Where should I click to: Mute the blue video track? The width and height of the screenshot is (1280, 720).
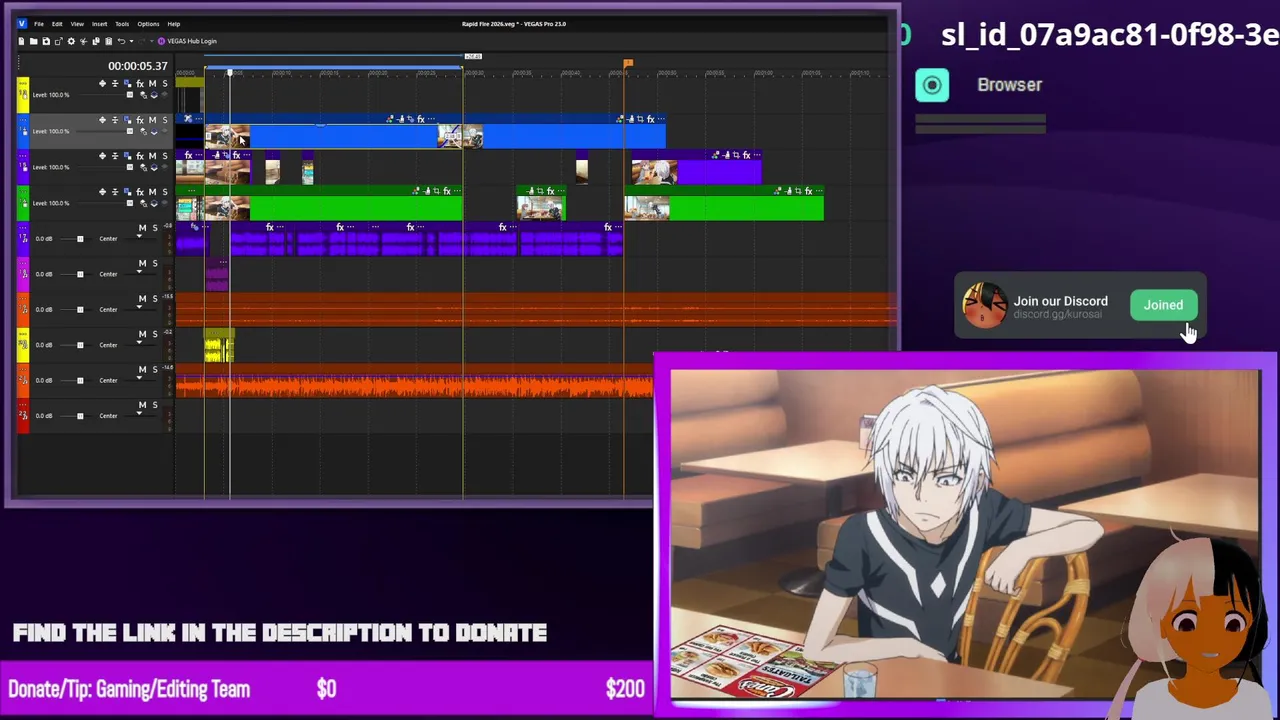152,120
